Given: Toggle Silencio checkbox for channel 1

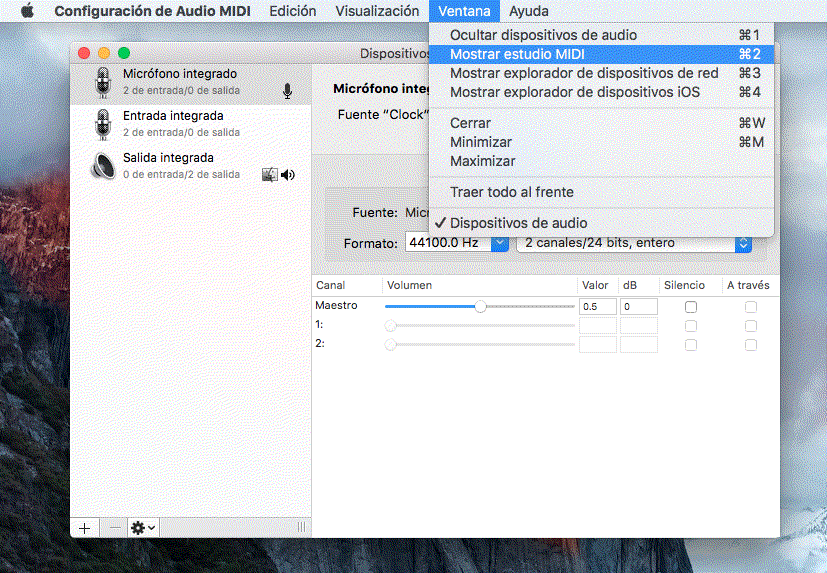Looking at the screenshot, I should 691,325.
